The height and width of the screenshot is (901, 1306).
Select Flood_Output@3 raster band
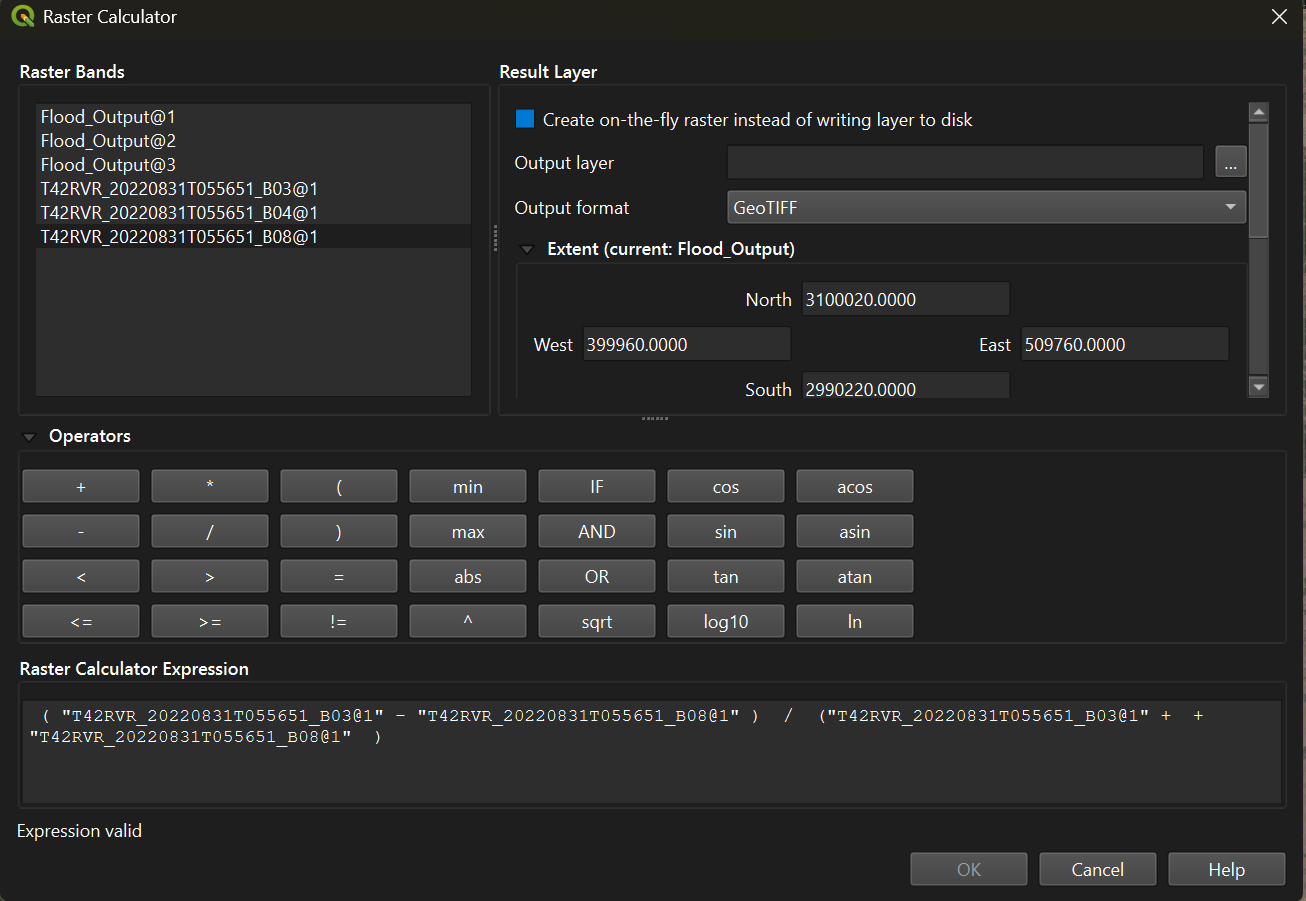pos(253,165)
